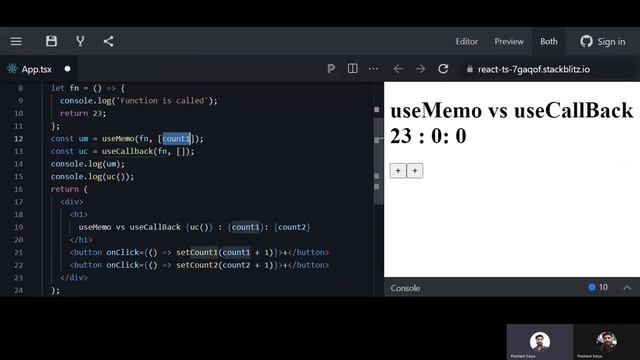Switch to Editor view
Viewport: 640px width, 360px height.
[467, 42]
